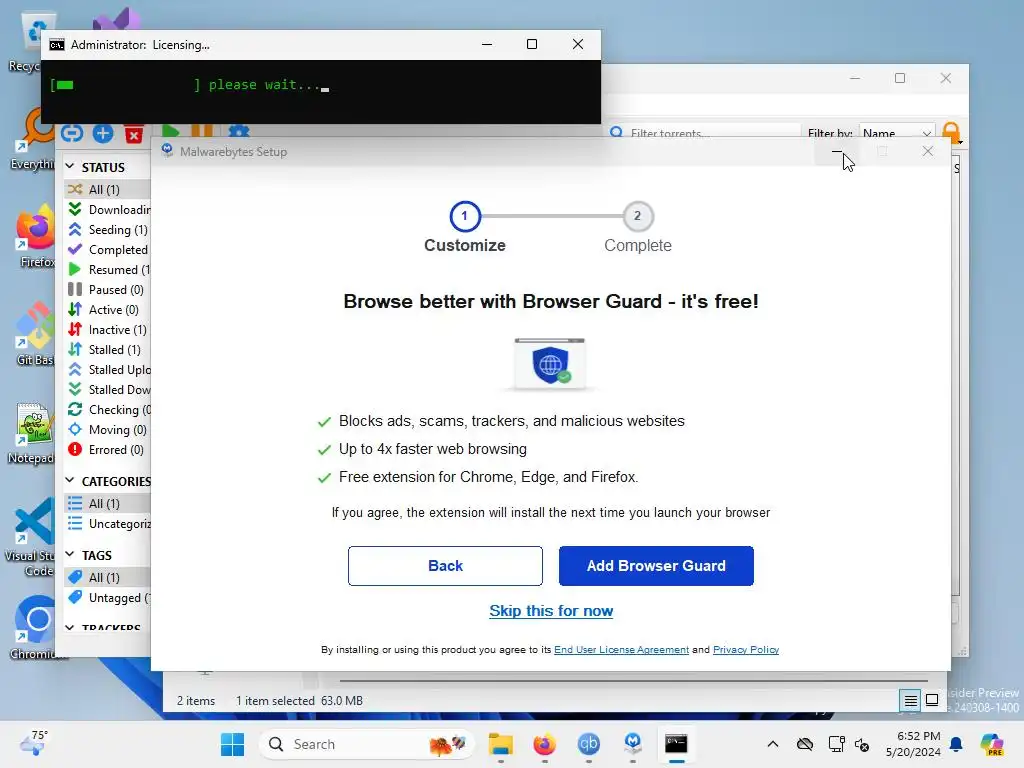The height and width of the screenshot is (768, 1024).
Task: Collapse the TRACKERS section in qBittorrent
Action: tap(70, 628)
